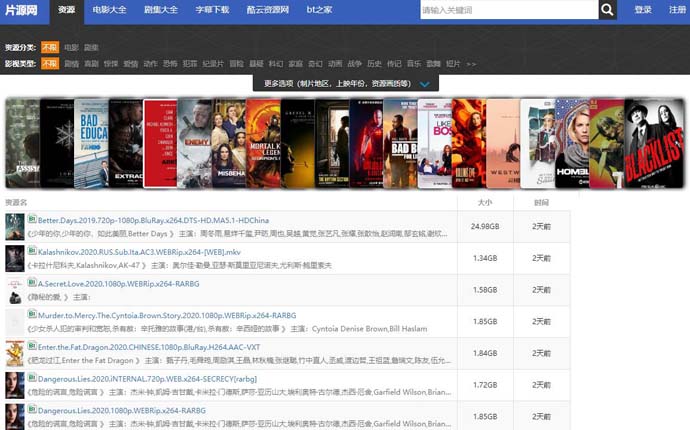Open the Westworld poster
Image resolution: width=690 pixels, height=430 pixels.
(503, 143)
